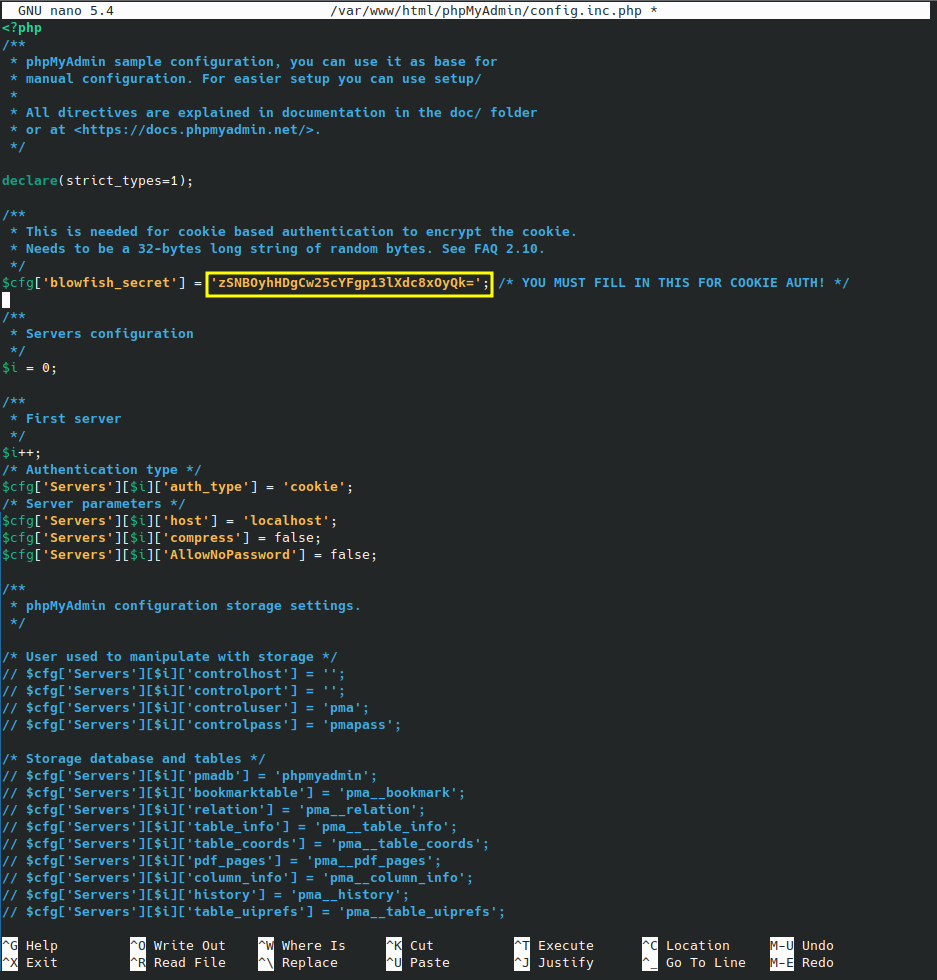
Task: Click the host 'localhost' line
Action: pyautogui.click(x=169, y=521)
